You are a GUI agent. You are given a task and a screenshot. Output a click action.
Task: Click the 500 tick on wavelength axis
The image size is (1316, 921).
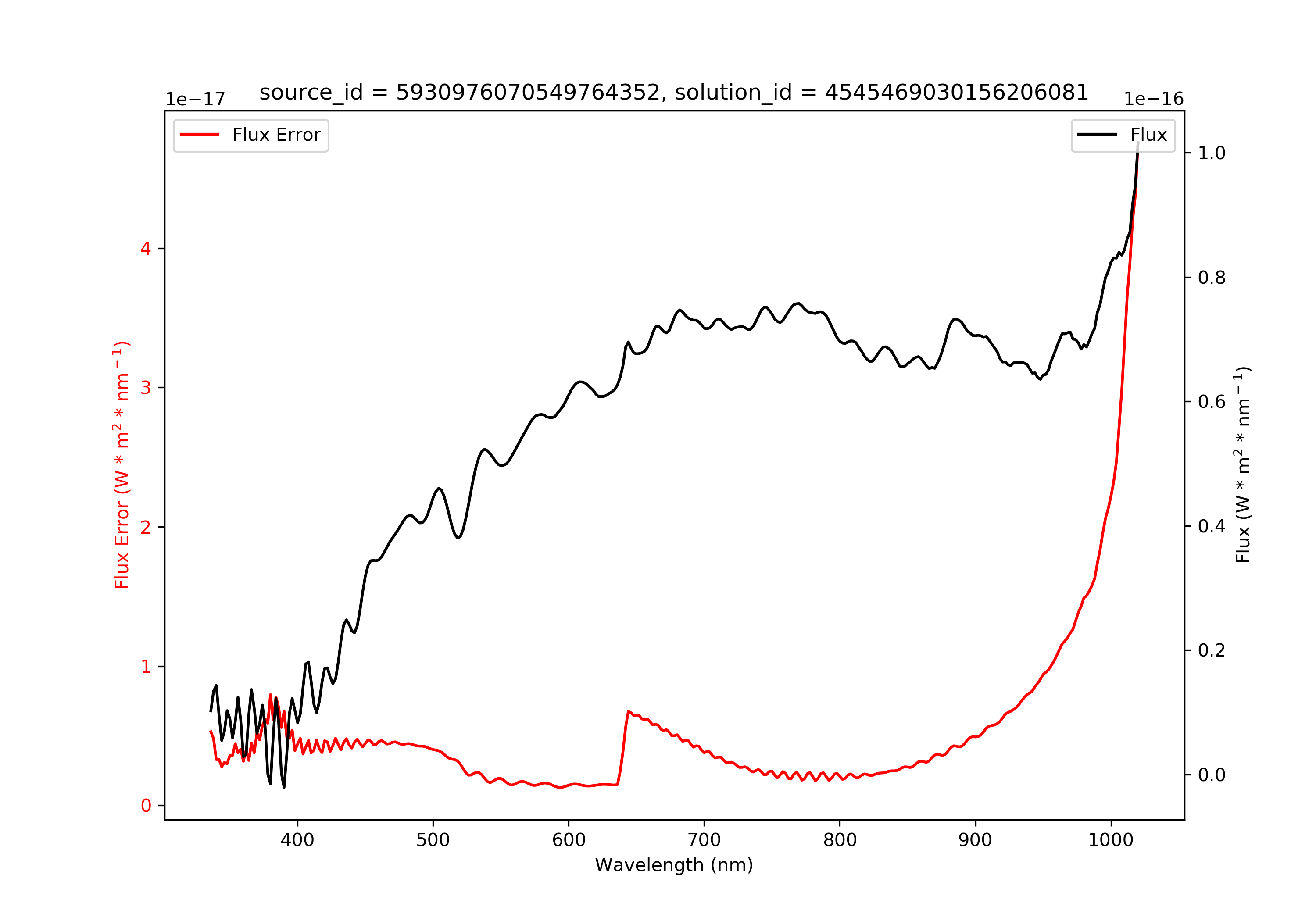(x=433, y=840)
